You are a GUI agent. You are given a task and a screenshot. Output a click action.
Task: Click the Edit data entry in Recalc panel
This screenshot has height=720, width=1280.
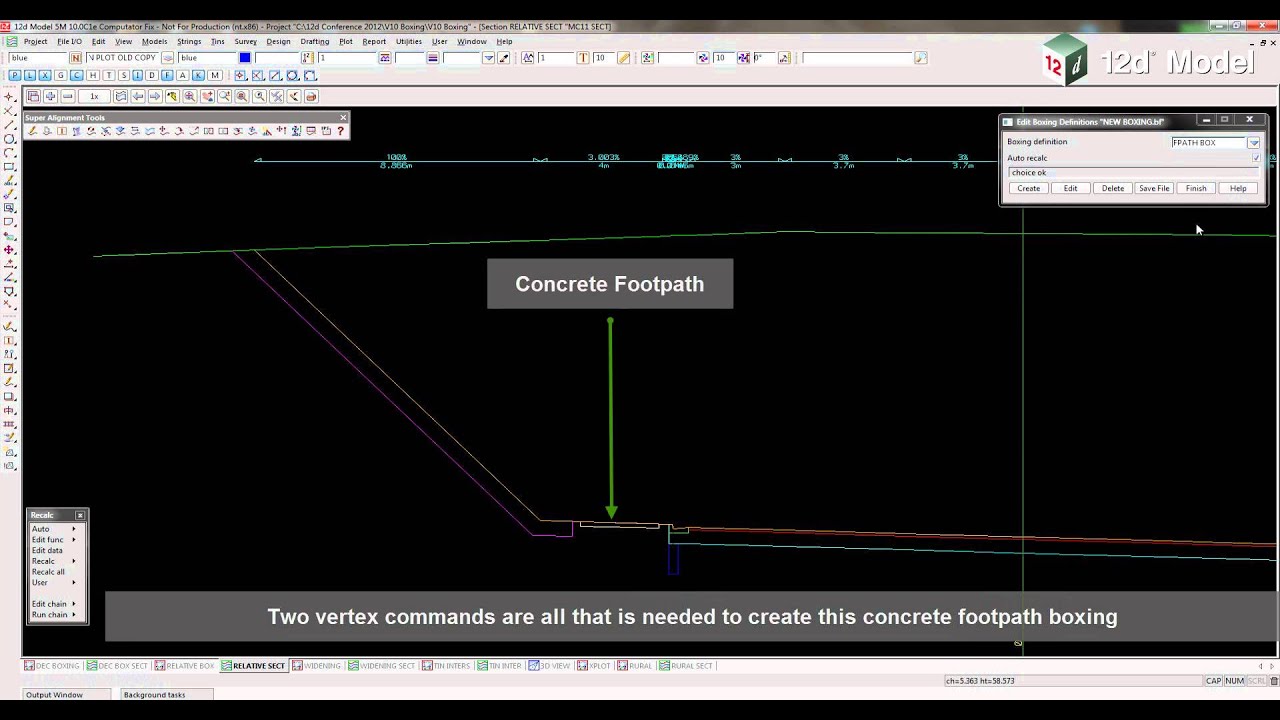coord(47,550)
